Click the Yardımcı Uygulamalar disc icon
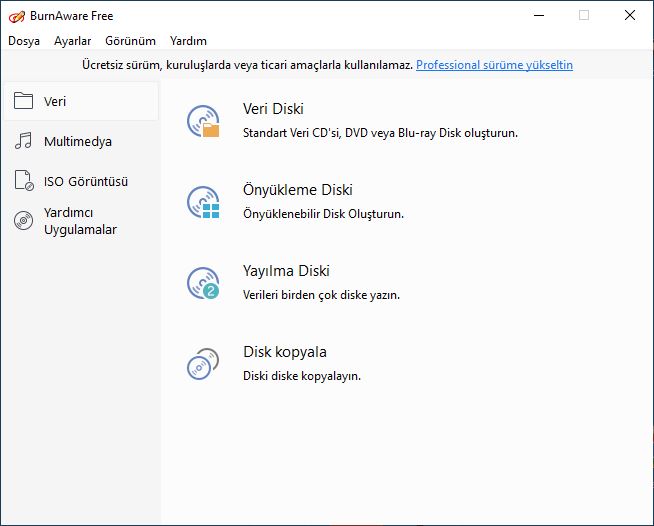Image resolution: width=654 pixels, height=526 pixels. (23, 220)
